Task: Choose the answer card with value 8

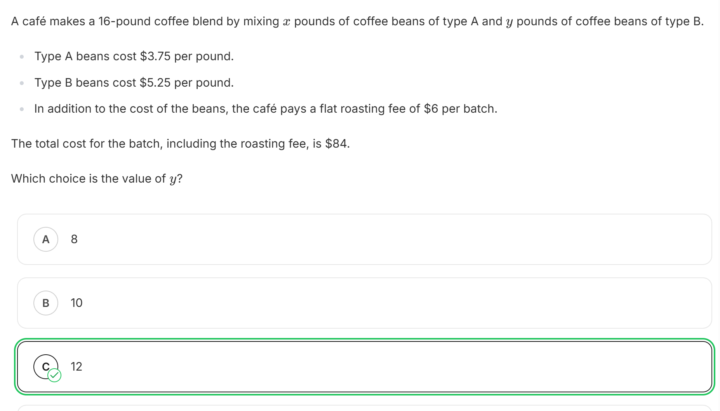Action: [x=364, y=239]
